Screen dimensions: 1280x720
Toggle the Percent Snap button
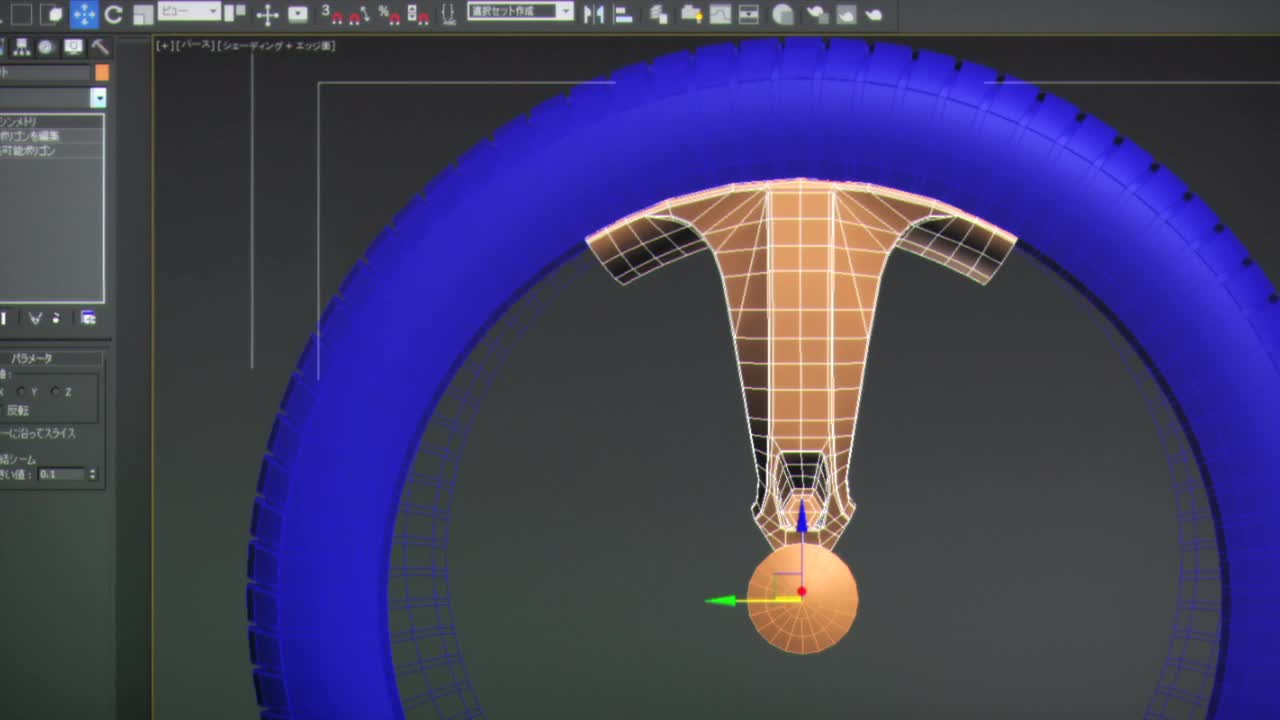pyautogui.click(x=389, y=14)
